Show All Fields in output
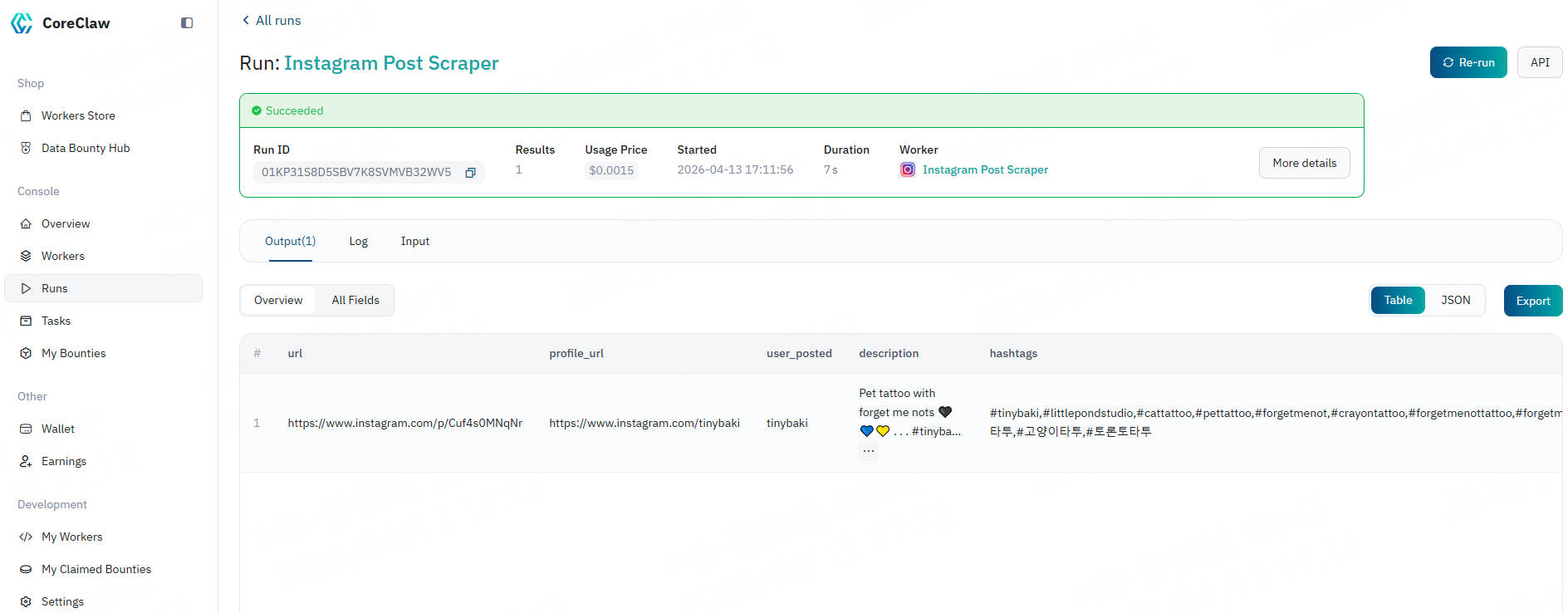This screenshot has width=1568, height=613. pyautogui.click(x=355, y=300)
